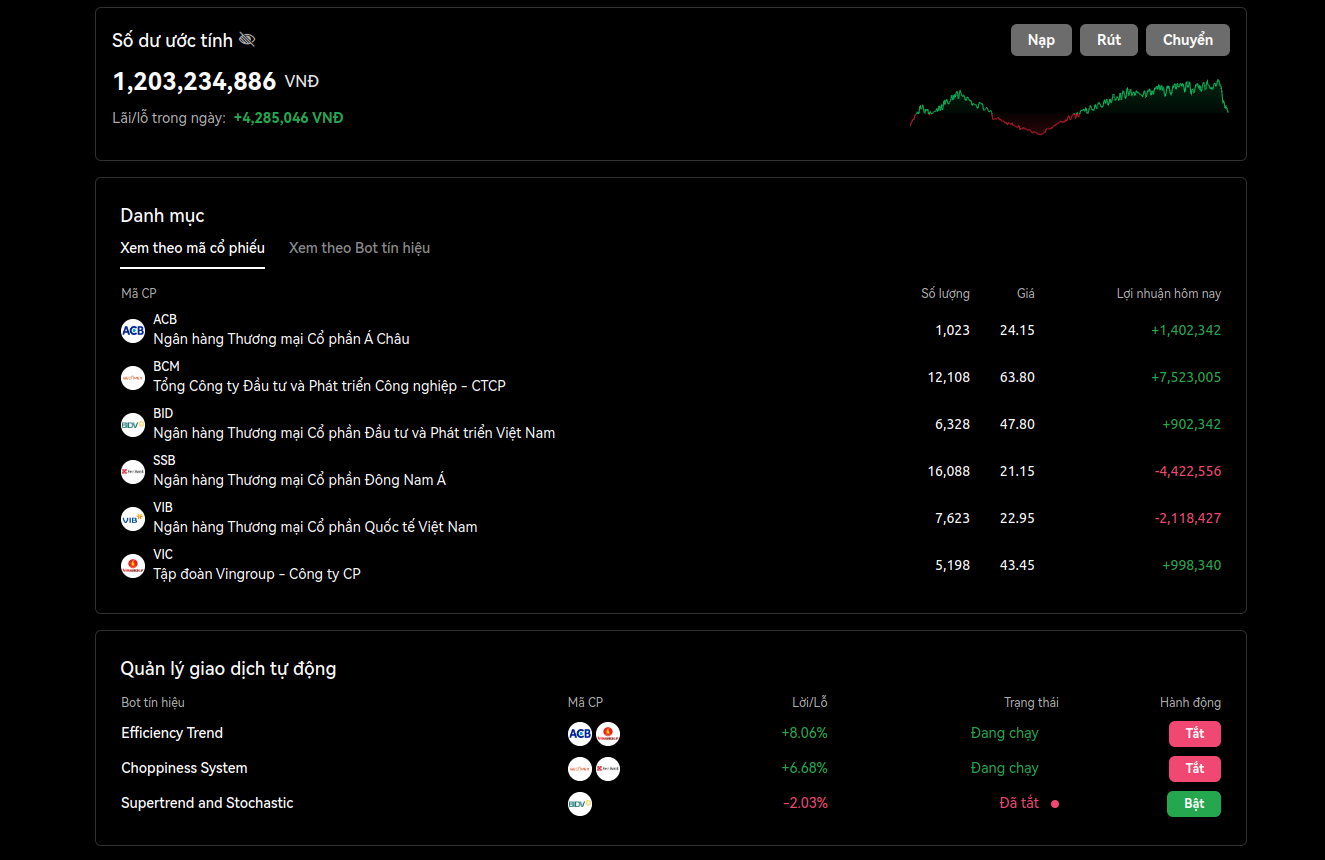The image size is (1325, 860).
Task: Click daily profit +4,285,046 VNĐ
Action: (288, 118)
